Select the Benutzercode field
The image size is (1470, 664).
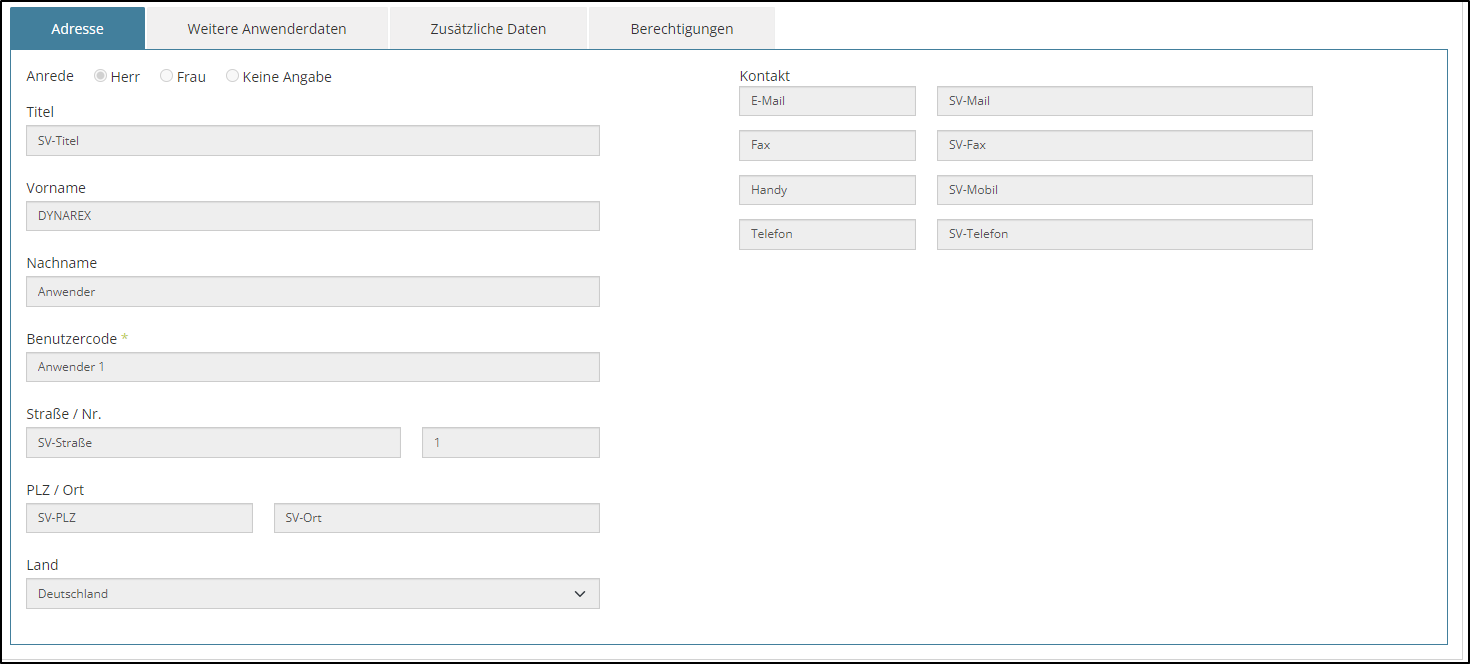click(312, 367)
